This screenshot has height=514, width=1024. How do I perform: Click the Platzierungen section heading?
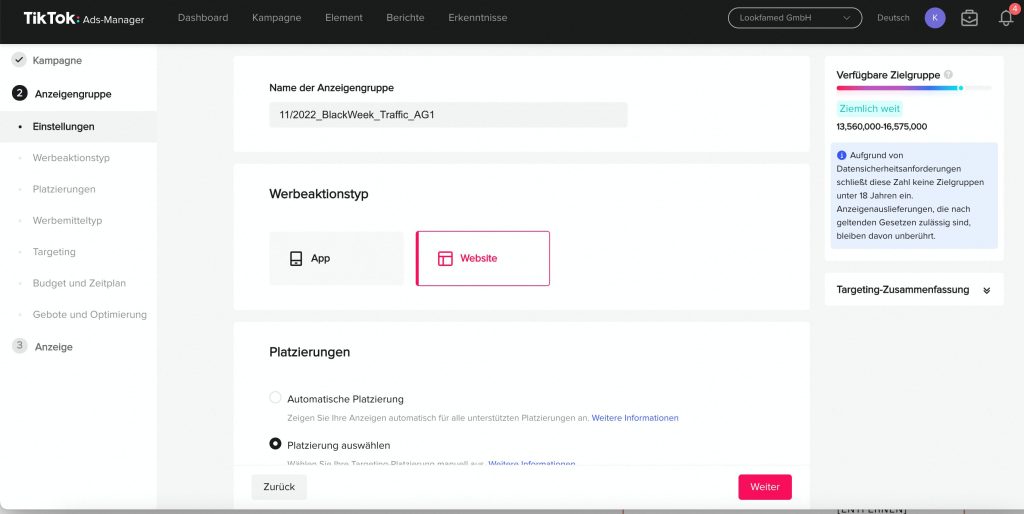[310, 352]
